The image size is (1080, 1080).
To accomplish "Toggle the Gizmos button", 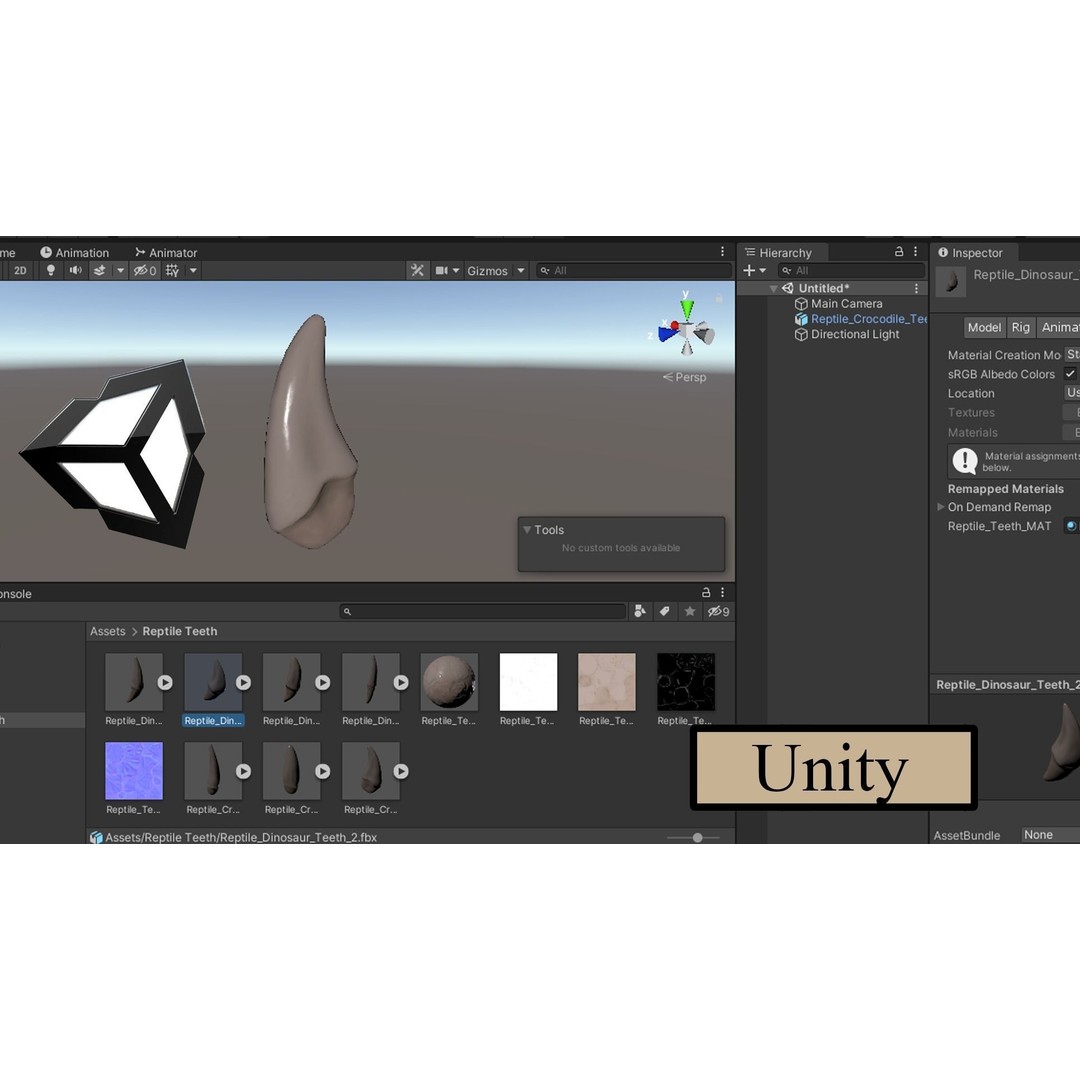I will (x=487, y=271).
